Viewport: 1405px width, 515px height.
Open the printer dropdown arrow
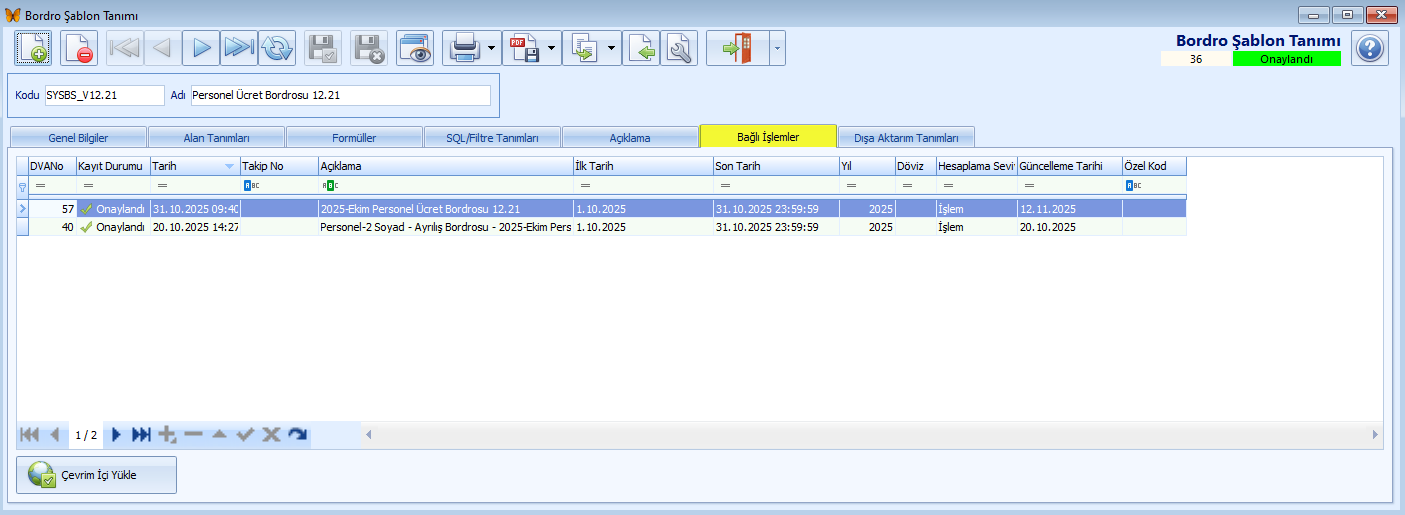[493, 48]
